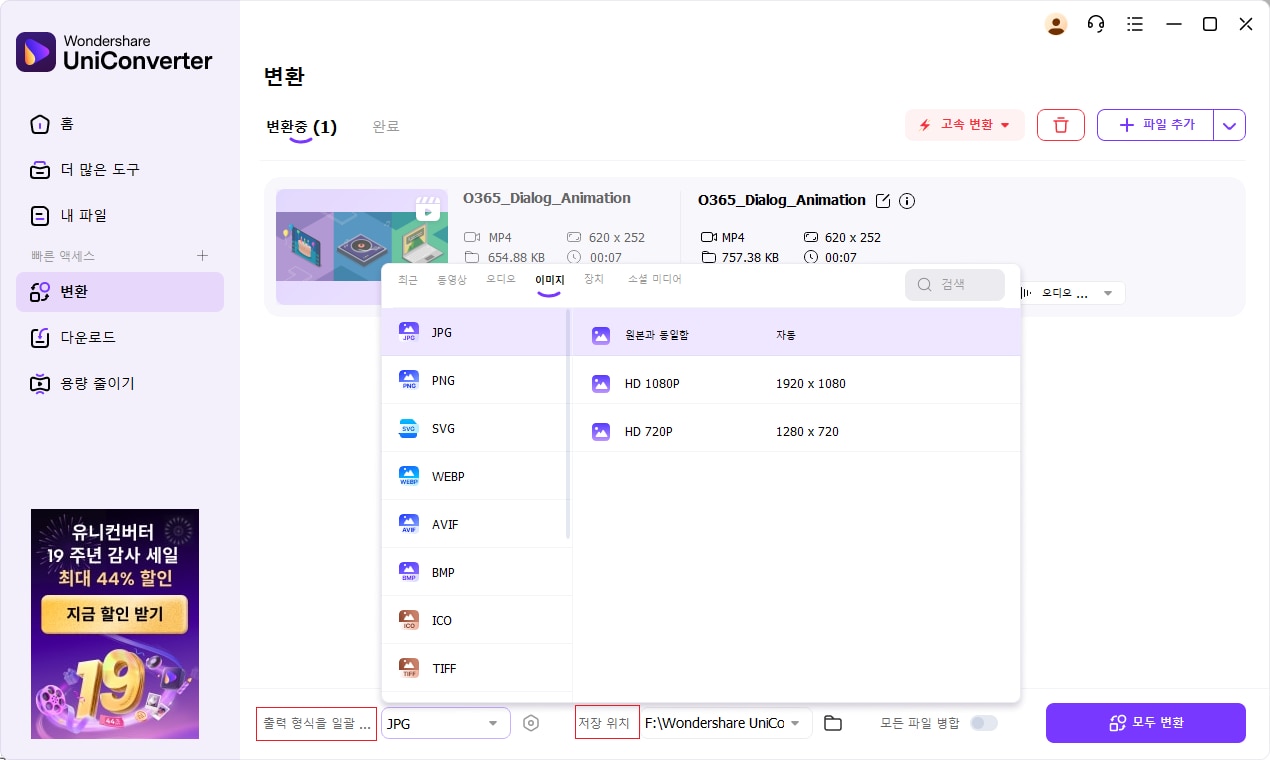
Task: Browse output folder with the folder icon
Action: click(833, 723)
